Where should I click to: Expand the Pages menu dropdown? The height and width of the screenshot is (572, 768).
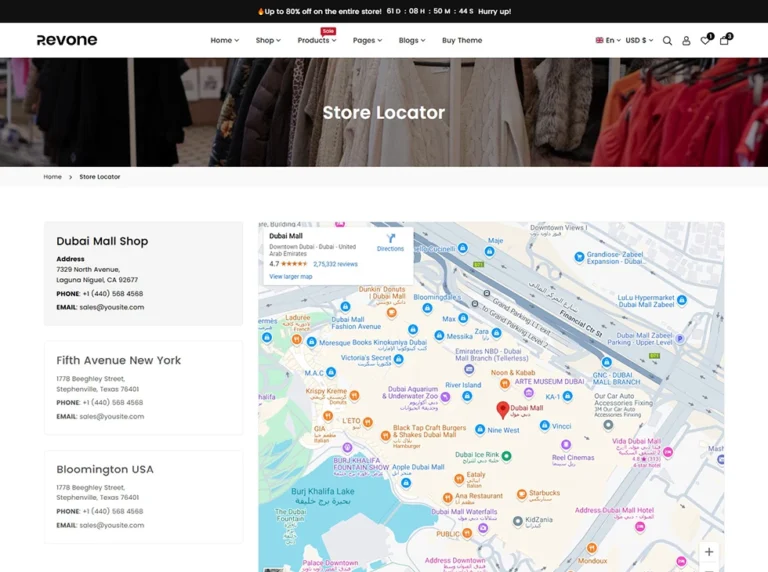coord(367,40)
